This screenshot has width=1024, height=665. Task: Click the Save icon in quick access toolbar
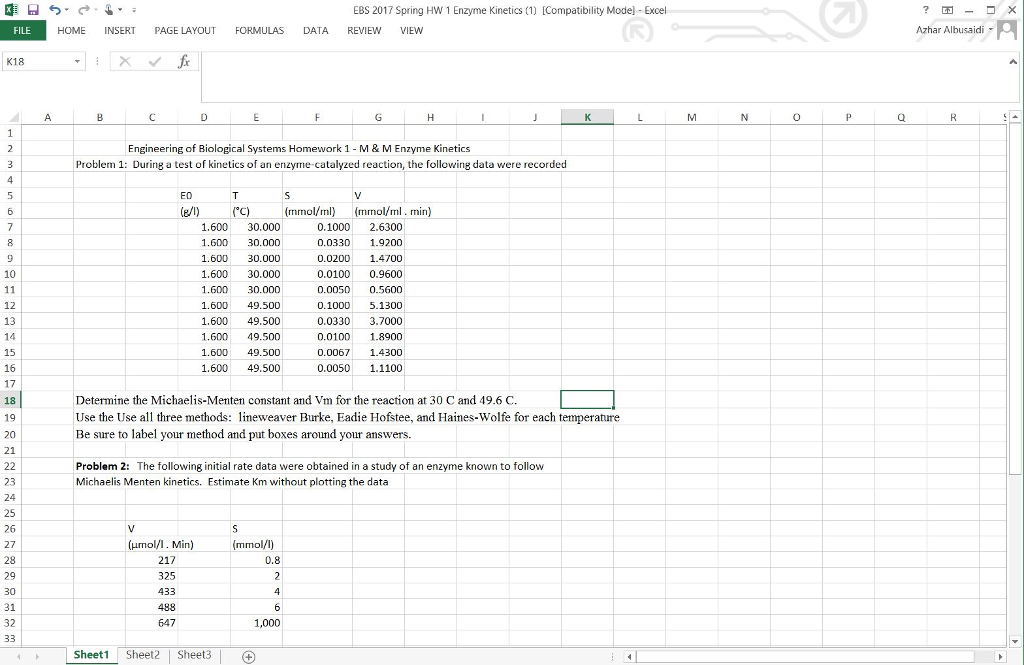(x=32, y=10)
